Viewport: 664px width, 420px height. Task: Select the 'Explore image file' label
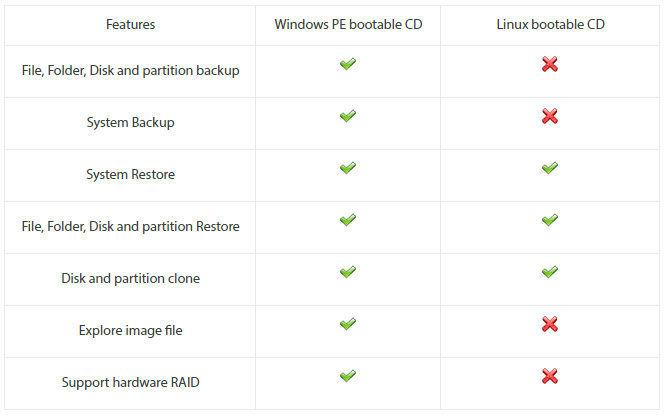(x=130, y=331)
